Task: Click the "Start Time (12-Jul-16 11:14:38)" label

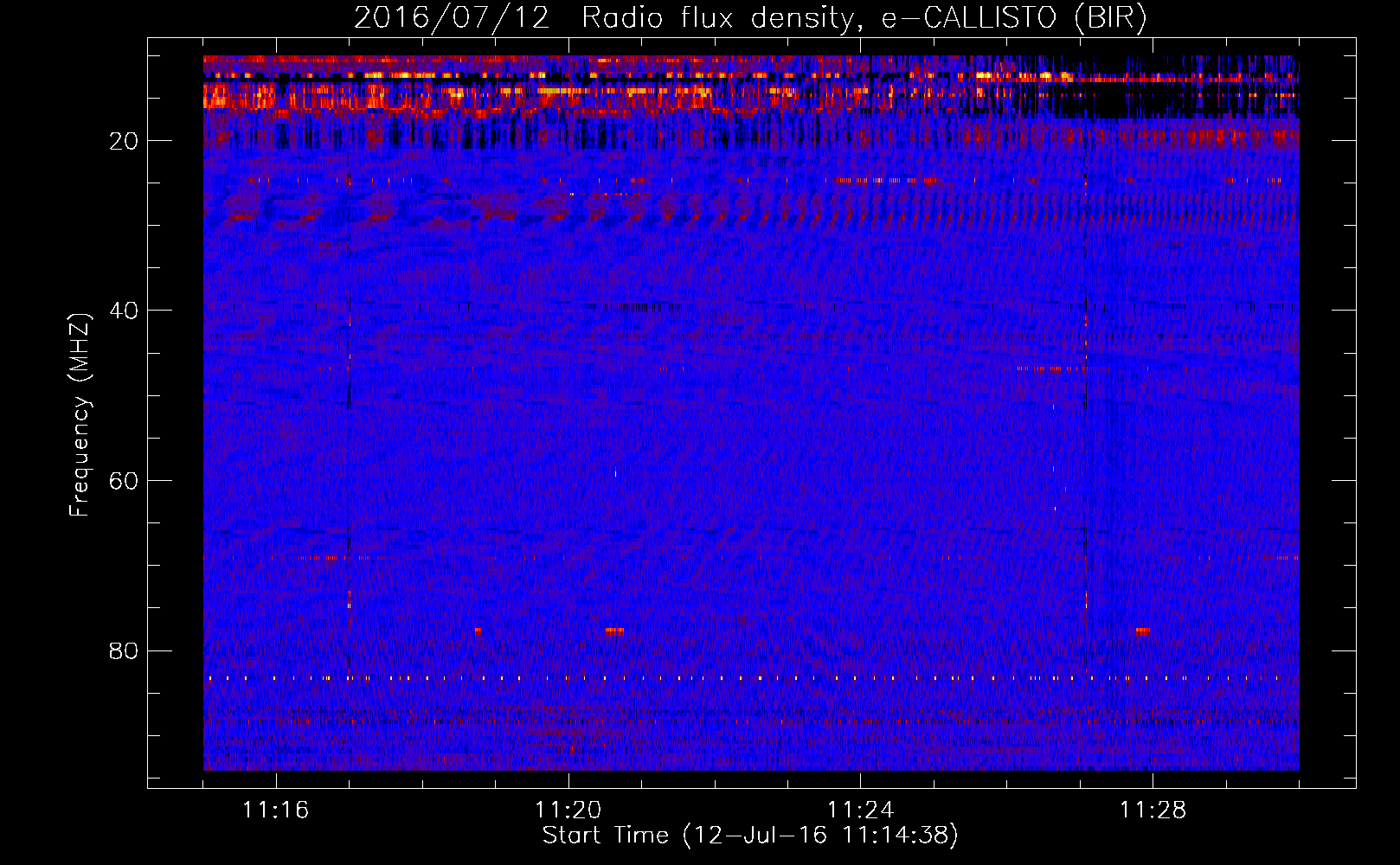Action: [750, 836]
